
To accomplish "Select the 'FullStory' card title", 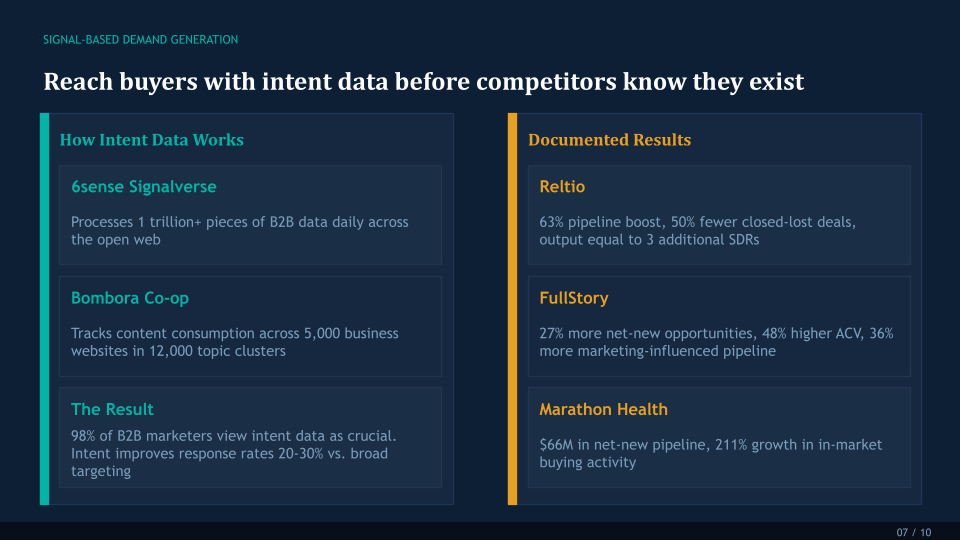I will 574,298.
